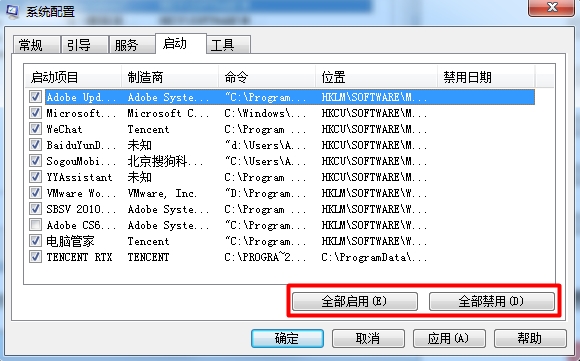Viewport: 580px width, 361px height.
Task: Click manufacturer "VMware, Inc." cell
Action: [162, 193]
